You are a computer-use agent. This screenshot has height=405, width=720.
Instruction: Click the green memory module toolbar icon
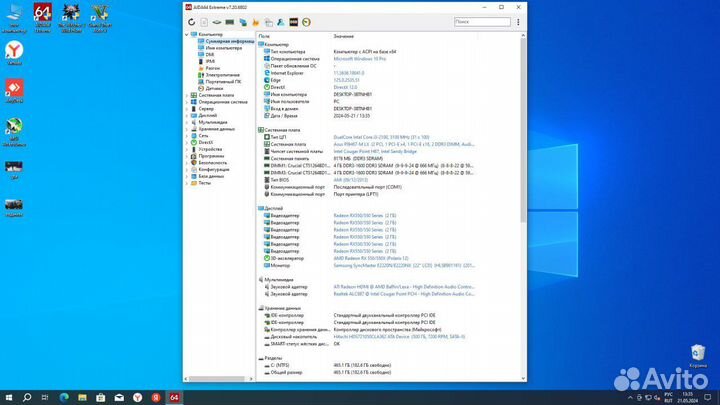230,22
